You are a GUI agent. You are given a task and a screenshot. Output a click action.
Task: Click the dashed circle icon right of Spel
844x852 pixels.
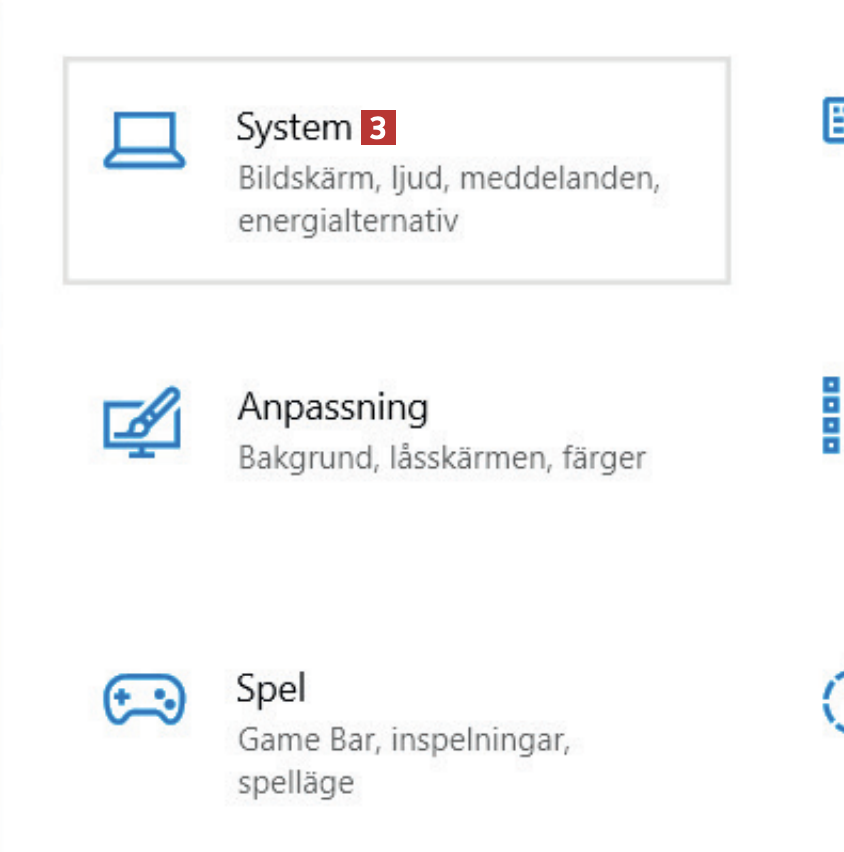(833, 699)
